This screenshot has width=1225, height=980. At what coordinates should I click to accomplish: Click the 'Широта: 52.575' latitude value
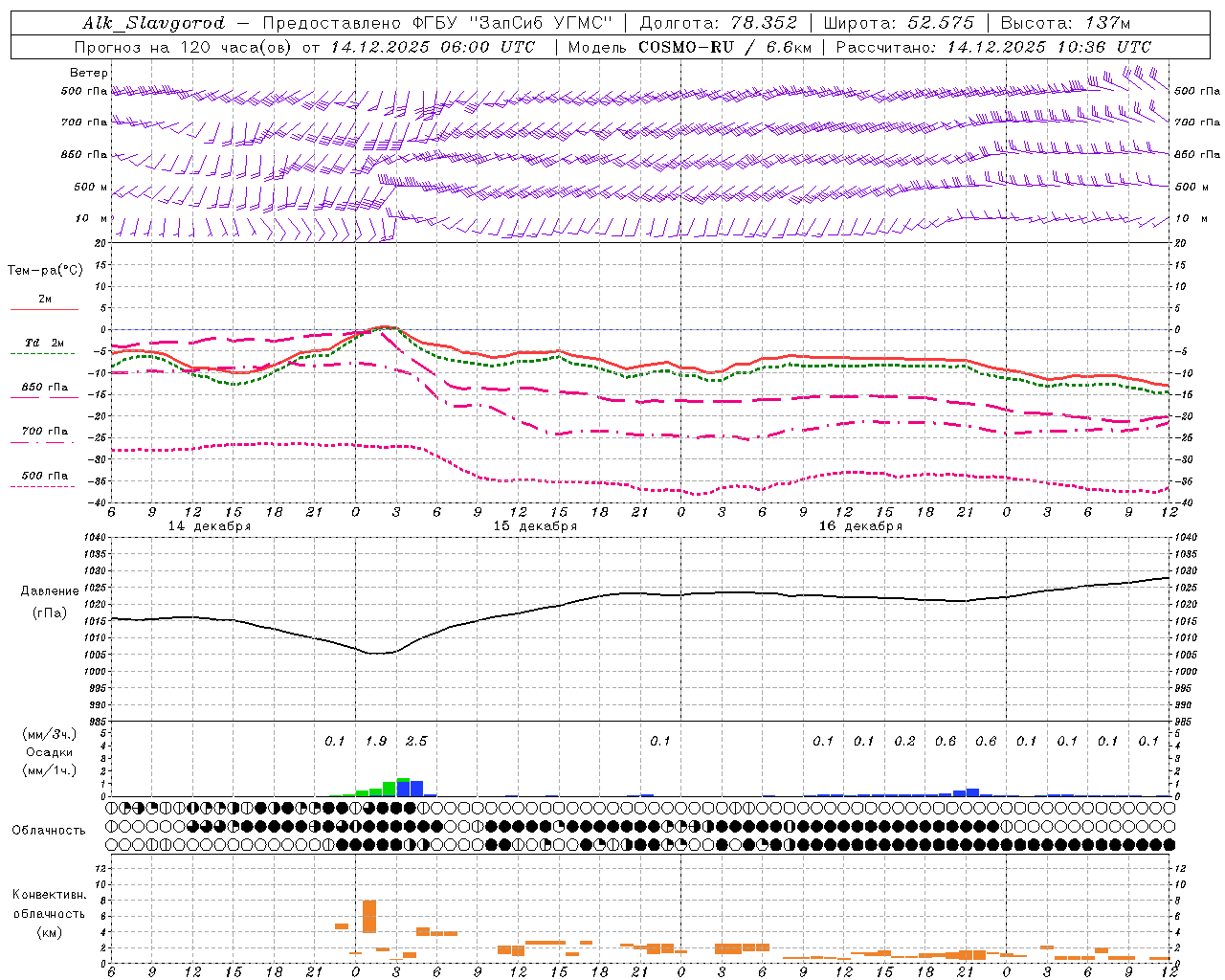(x=898, y=23)
